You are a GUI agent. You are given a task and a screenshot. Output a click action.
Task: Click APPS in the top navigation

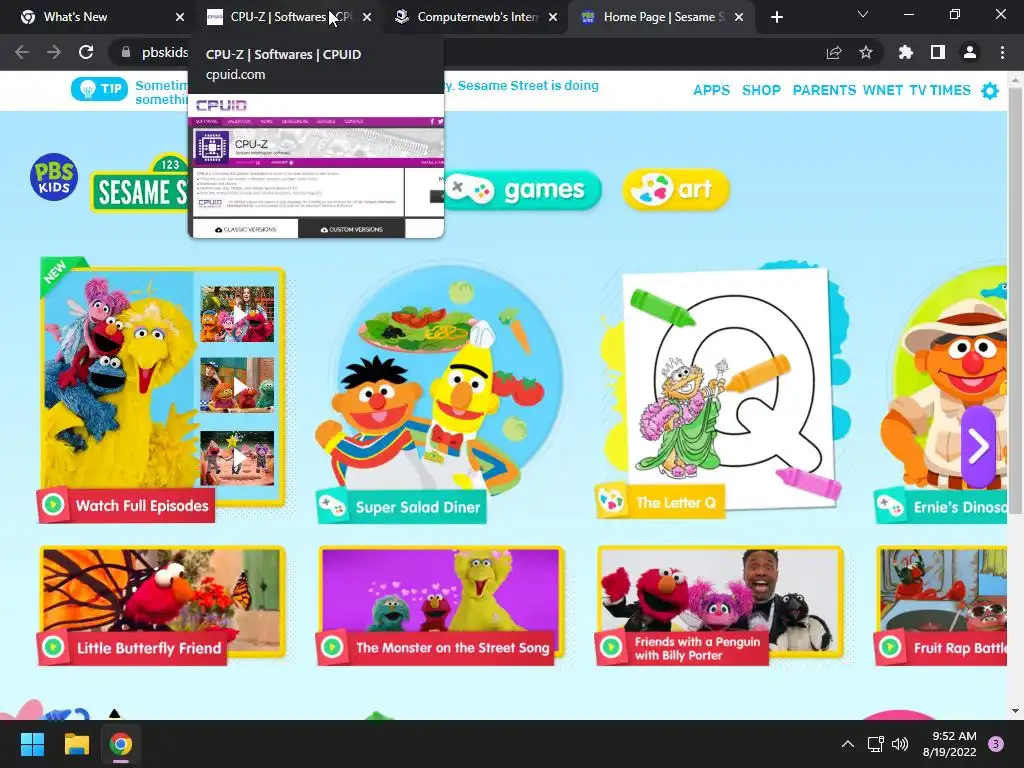coord(711,90)
